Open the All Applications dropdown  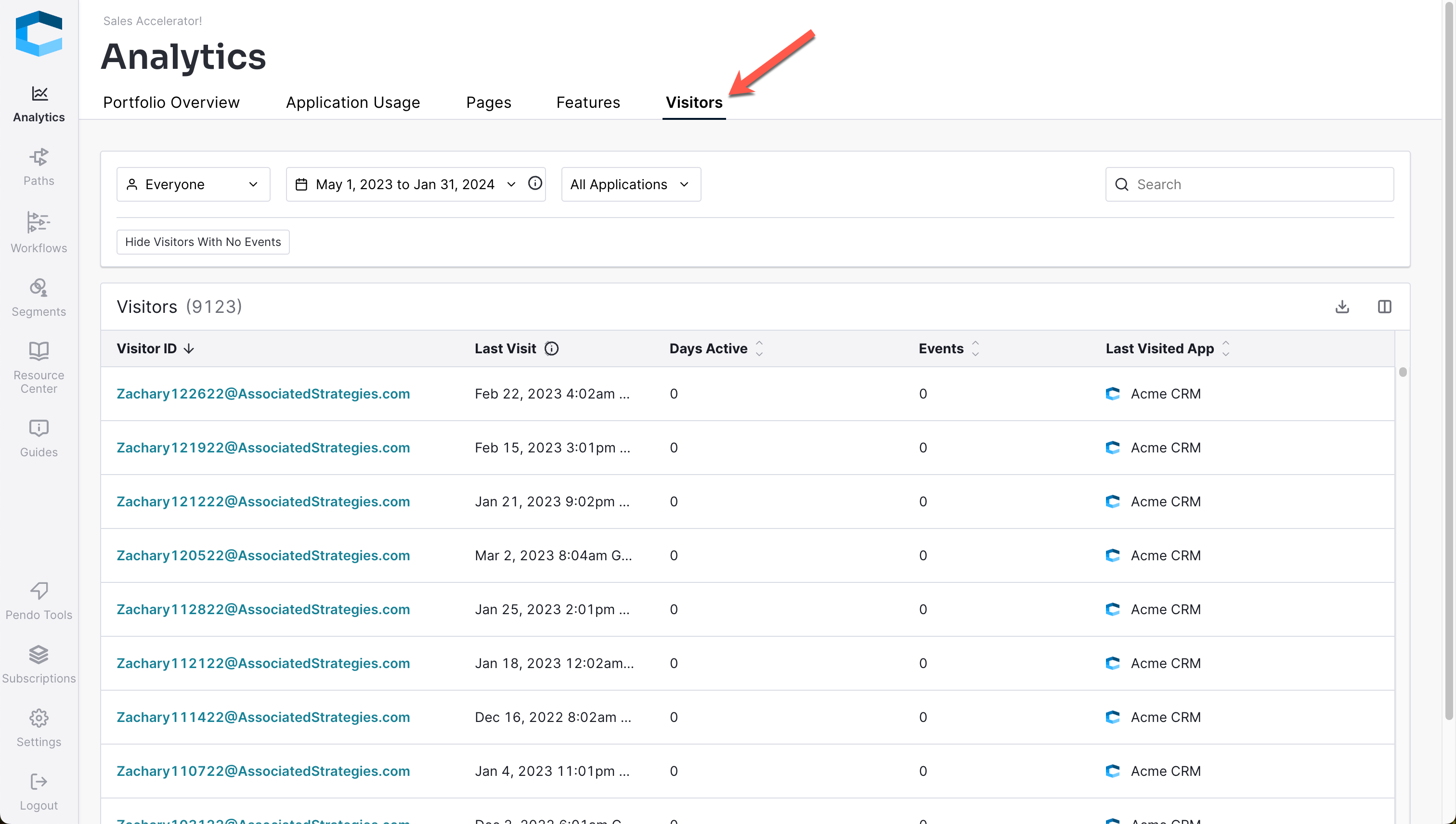click(631, 184)
